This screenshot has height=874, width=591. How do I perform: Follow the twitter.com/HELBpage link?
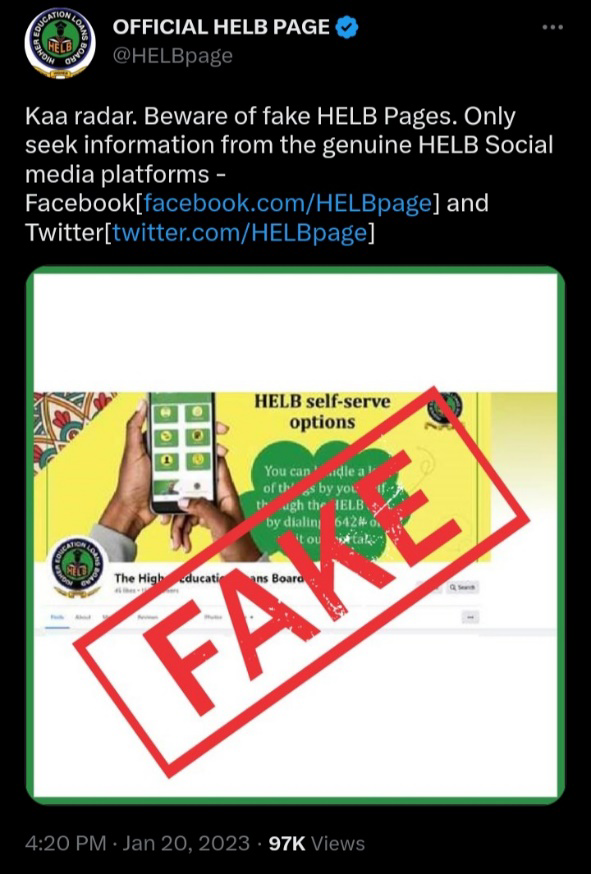click(240, 232)
